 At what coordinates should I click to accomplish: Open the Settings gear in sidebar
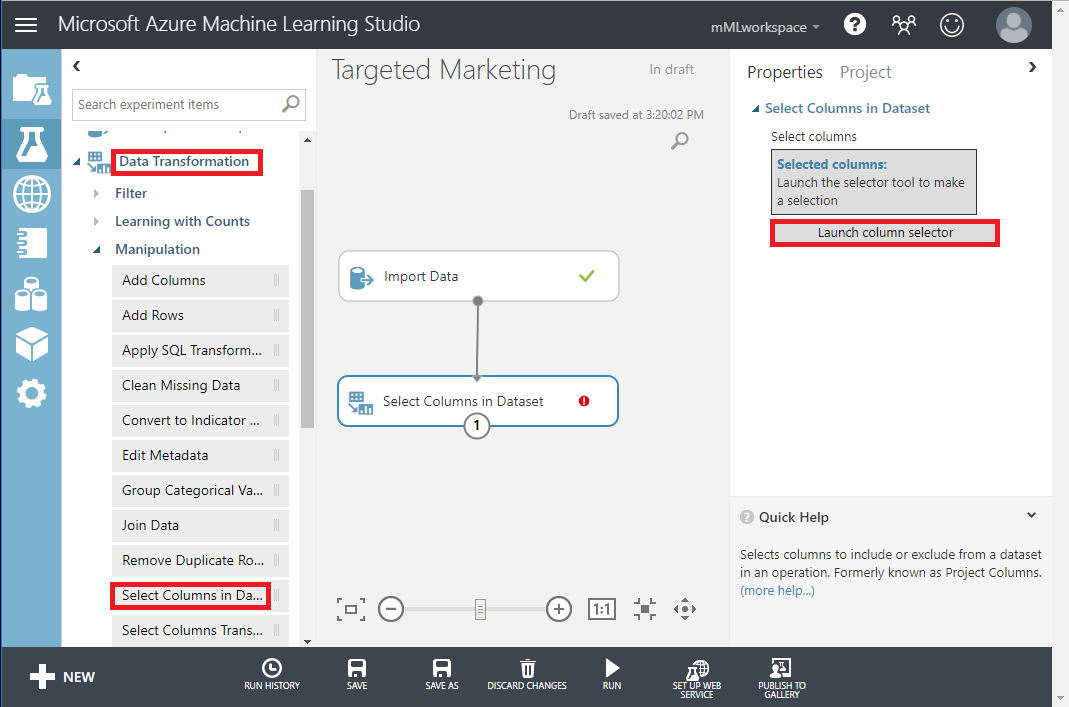(x=31, y=394)
